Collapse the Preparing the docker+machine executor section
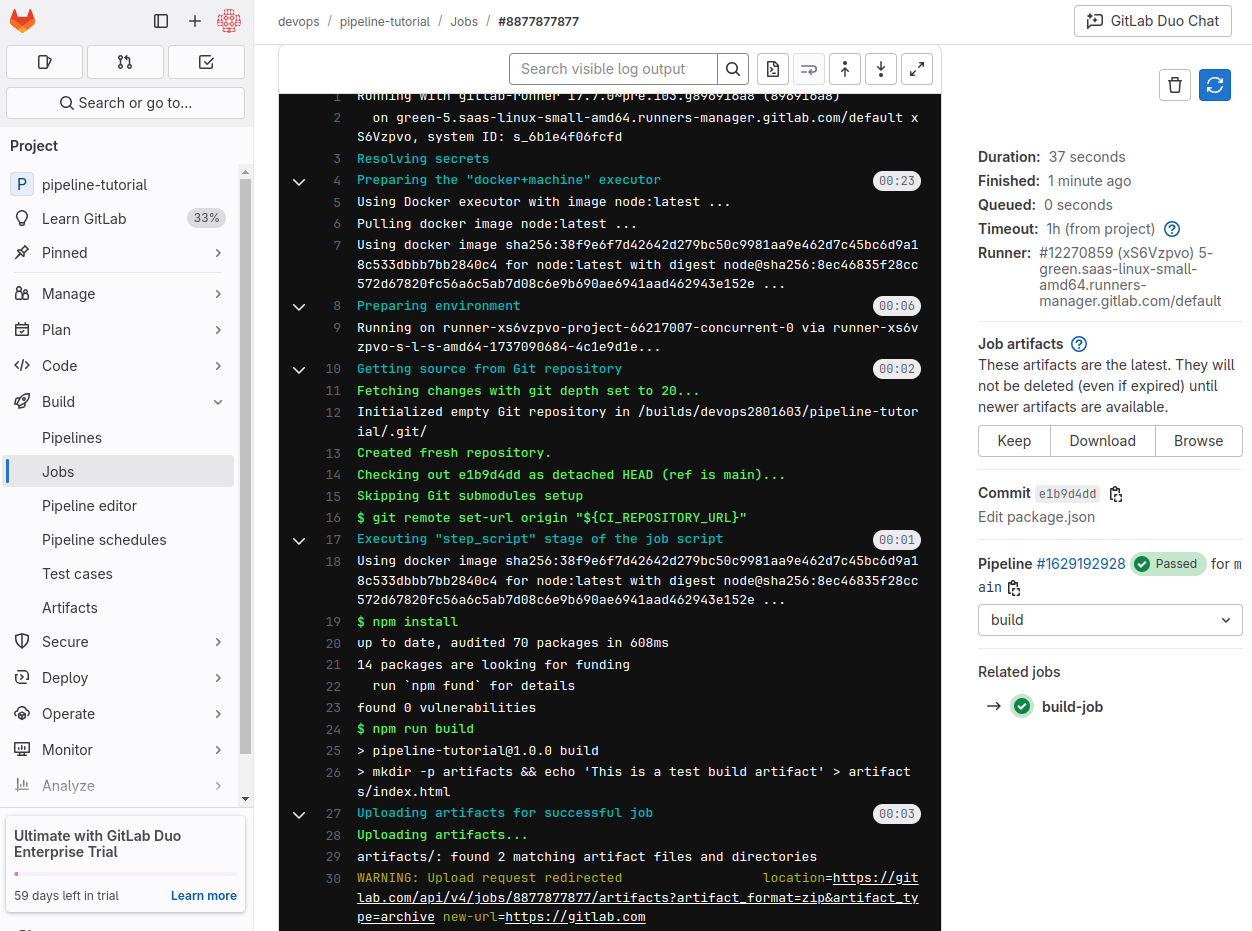Image resolution: width=1252 pixels, height=931 pixels. point(298,181)
